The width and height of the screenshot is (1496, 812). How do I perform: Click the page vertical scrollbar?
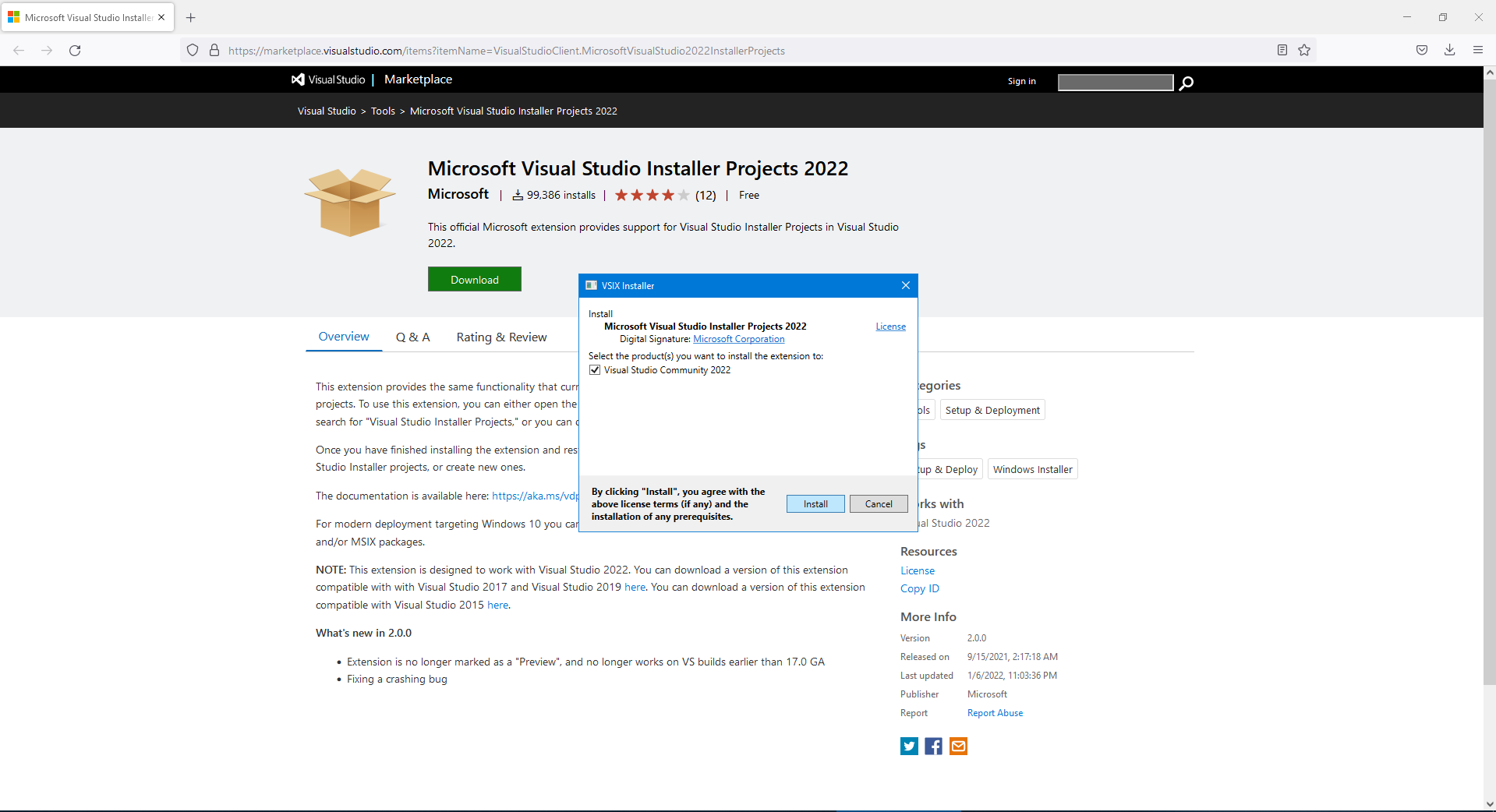tap(1490, 382)
